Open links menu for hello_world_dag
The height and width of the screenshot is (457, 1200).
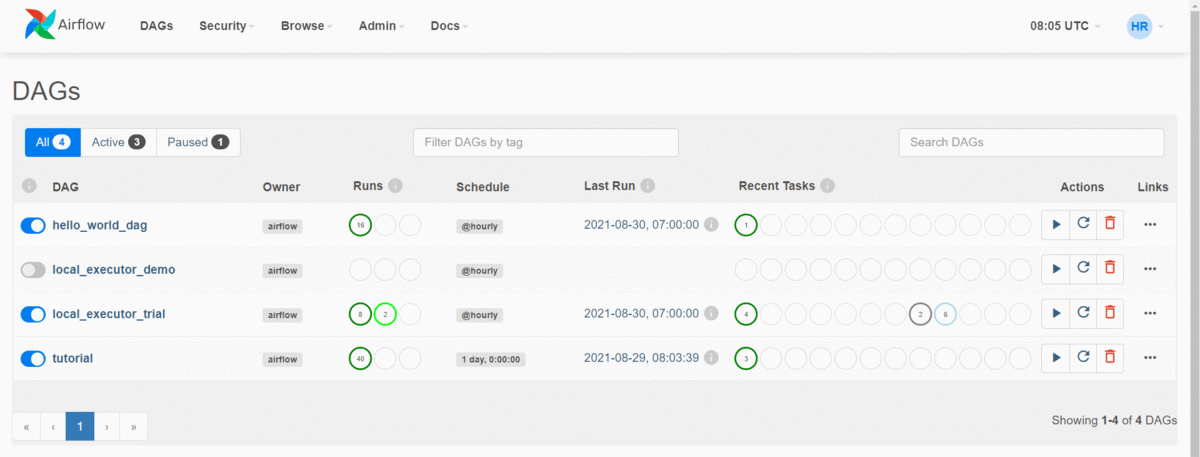(1150, 225)
